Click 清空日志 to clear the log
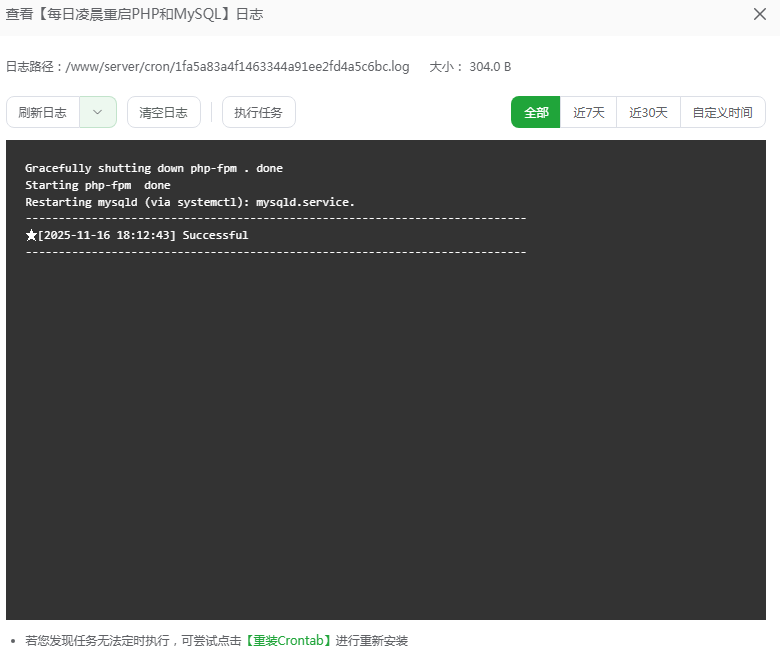This screenshot has width=780, height=658. pyautogui.click(x=164, y=113)
